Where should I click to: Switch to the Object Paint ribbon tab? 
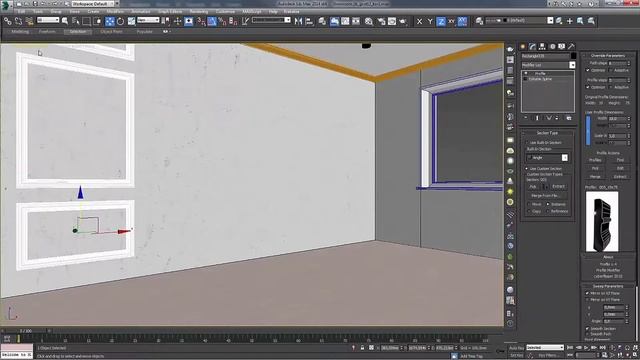point(111,31)
